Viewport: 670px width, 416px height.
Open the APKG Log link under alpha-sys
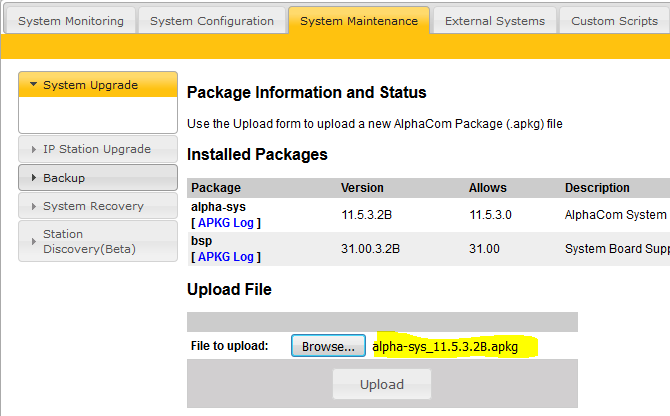229,223
